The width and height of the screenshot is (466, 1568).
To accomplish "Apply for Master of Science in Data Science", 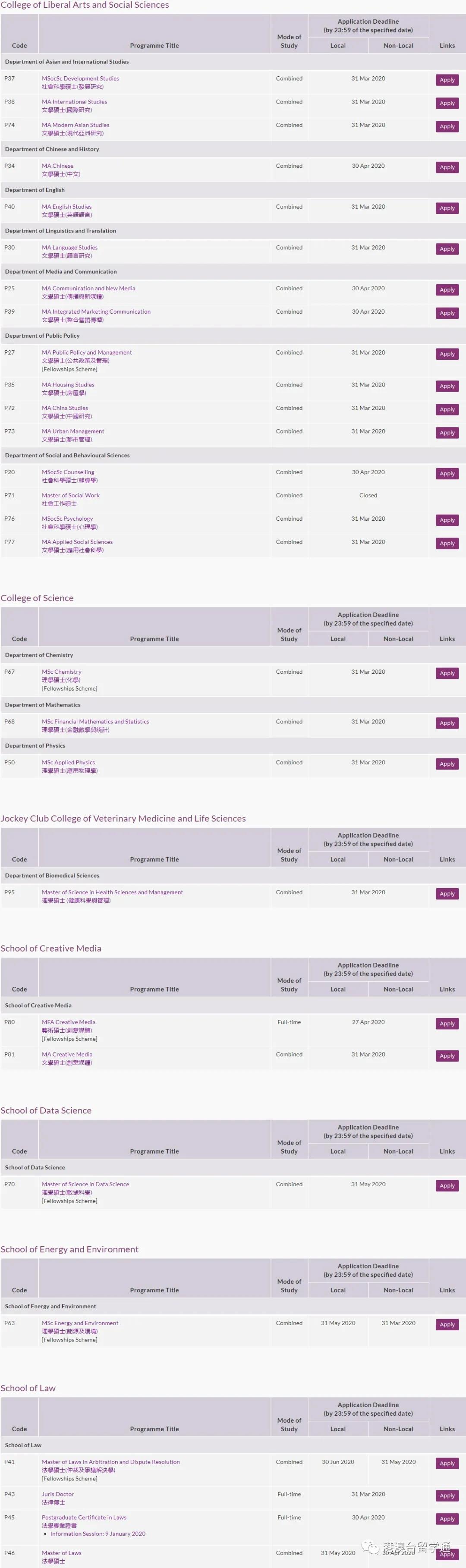I will click(447, 1186).
